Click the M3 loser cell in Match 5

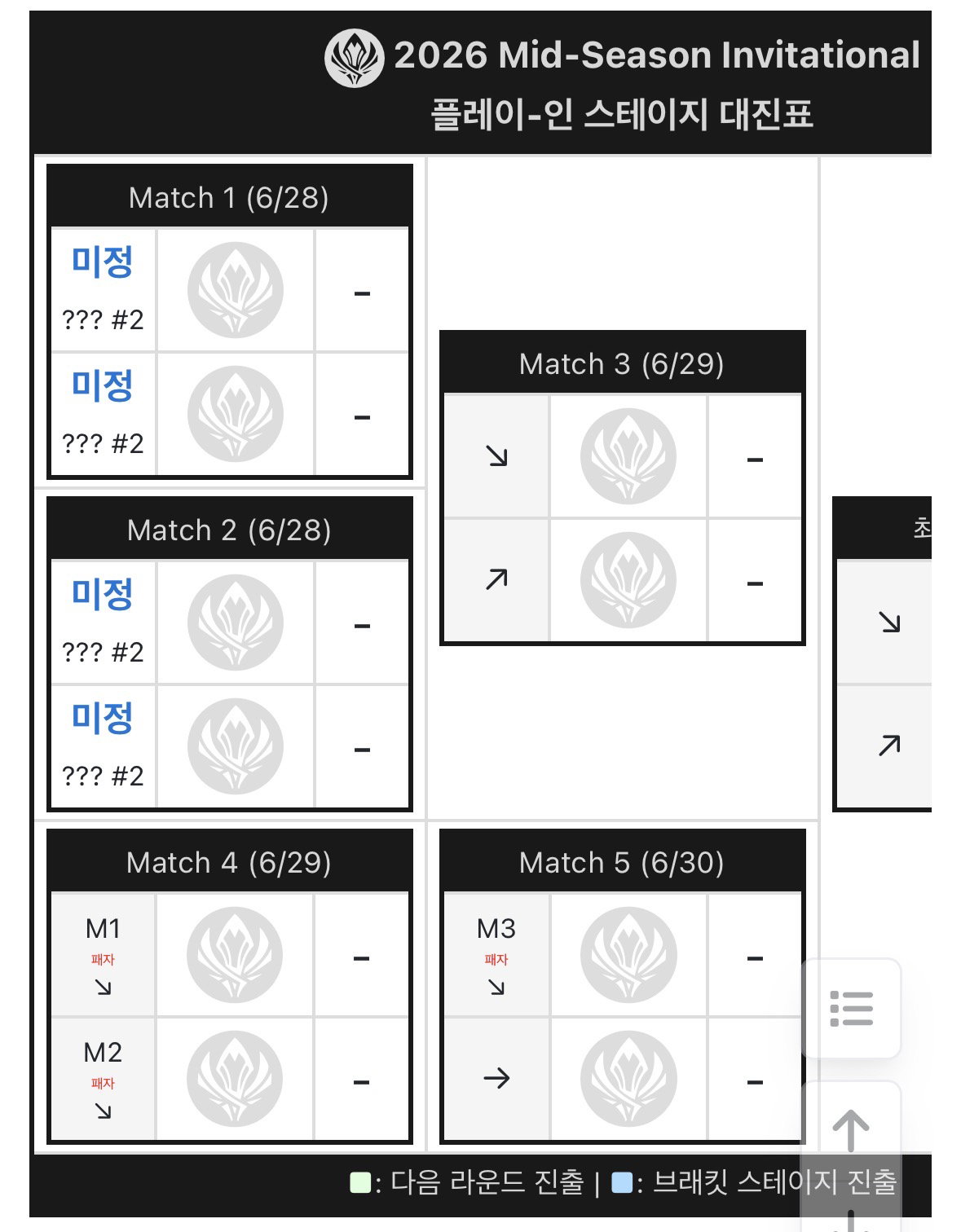pyautogui.click(x=496, y=955)
